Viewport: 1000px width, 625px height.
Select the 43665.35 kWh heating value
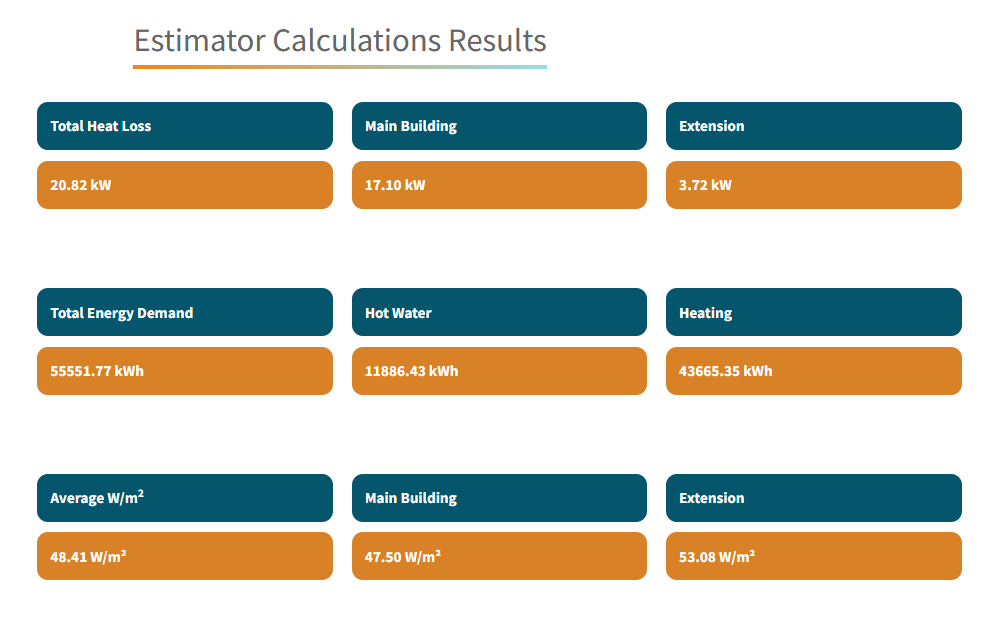(813, 371)
